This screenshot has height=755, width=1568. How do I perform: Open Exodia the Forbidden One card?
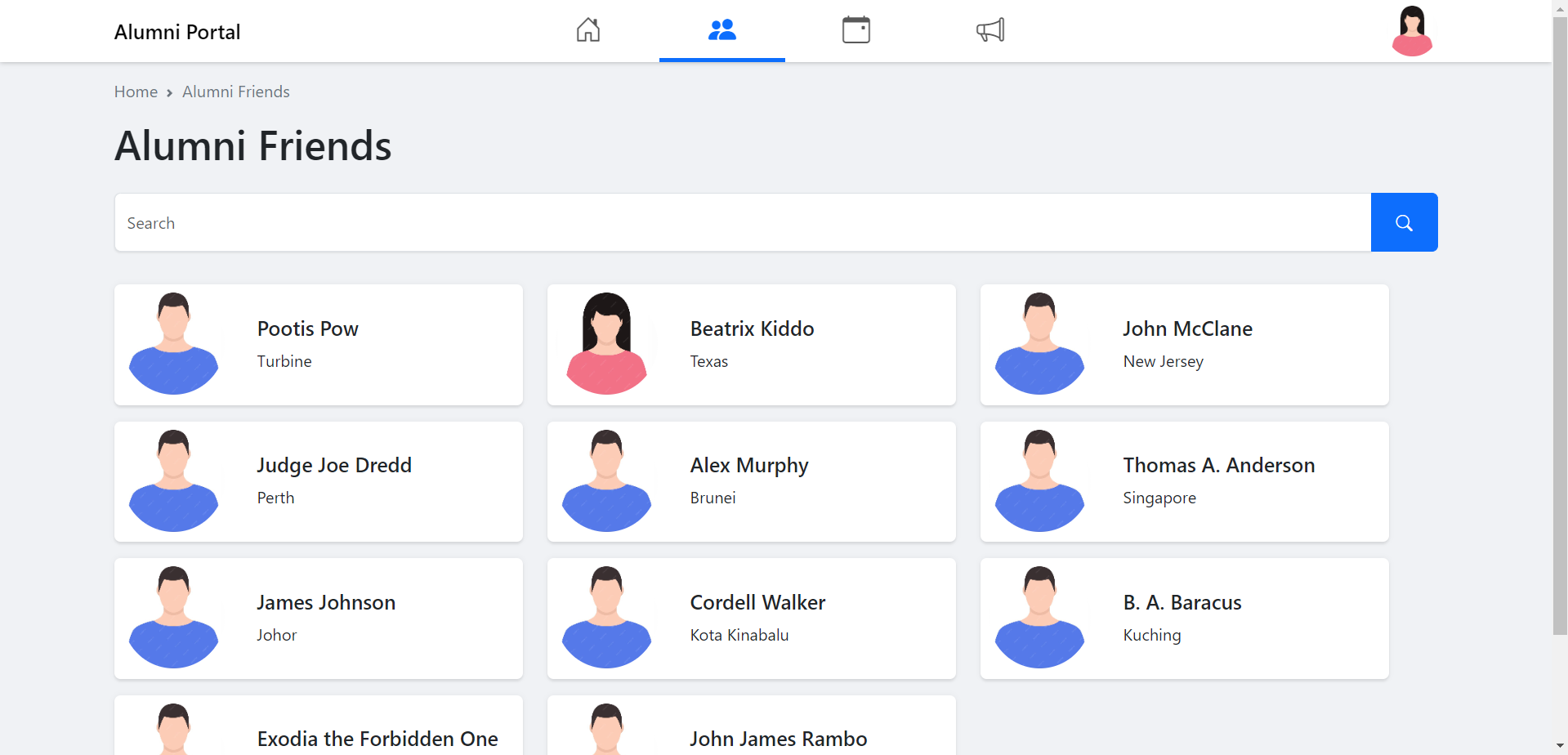[x=319, y=726]
